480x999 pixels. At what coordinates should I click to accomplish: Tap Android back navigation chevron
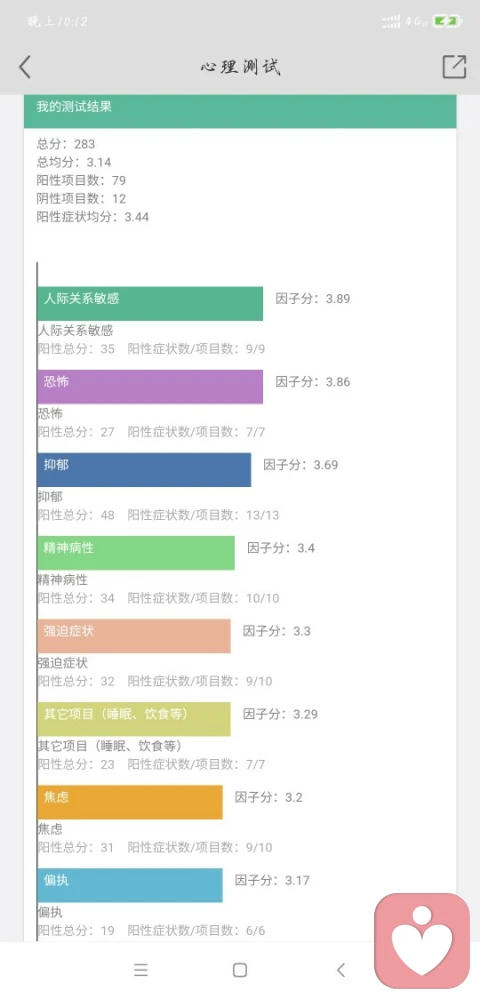pos(340,970)
